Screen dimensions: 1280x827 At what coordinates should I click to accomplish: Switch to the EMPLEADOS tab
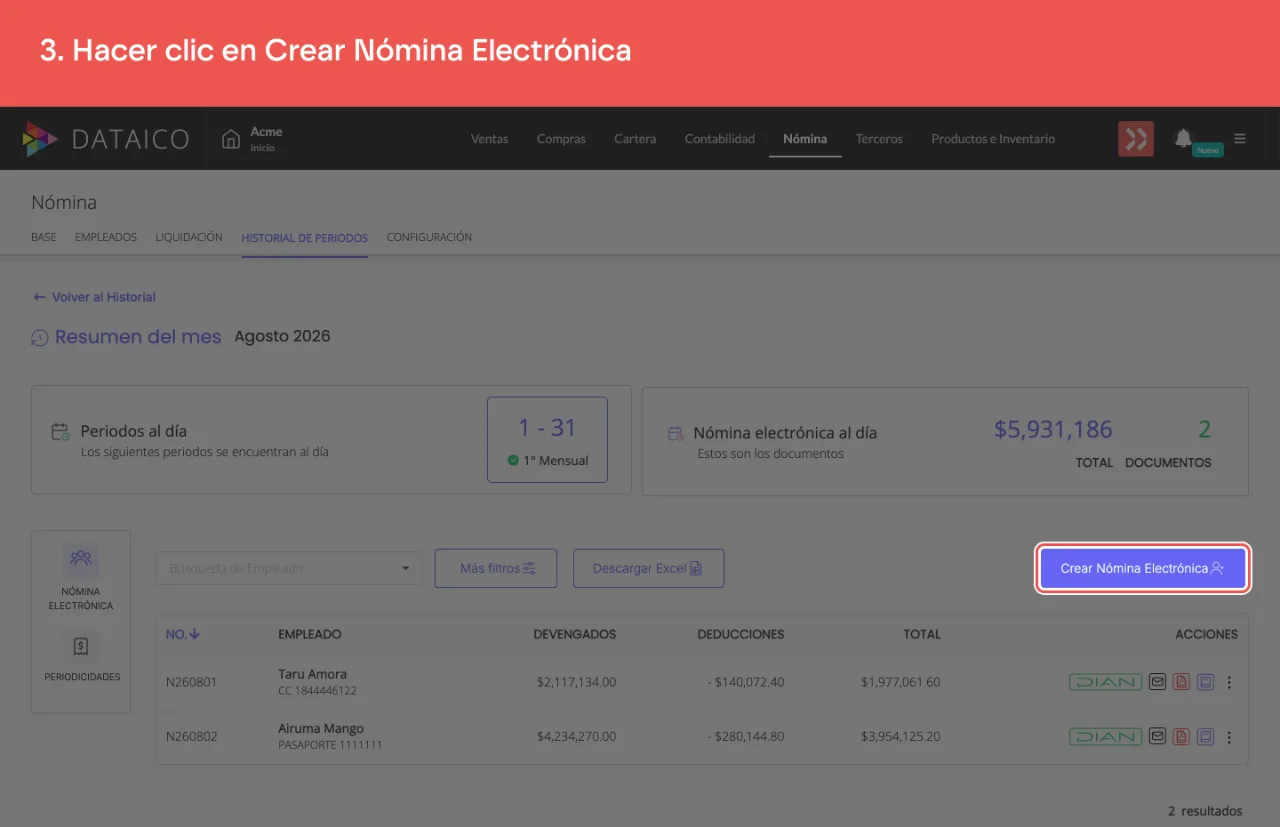click(x=106, y=238)
